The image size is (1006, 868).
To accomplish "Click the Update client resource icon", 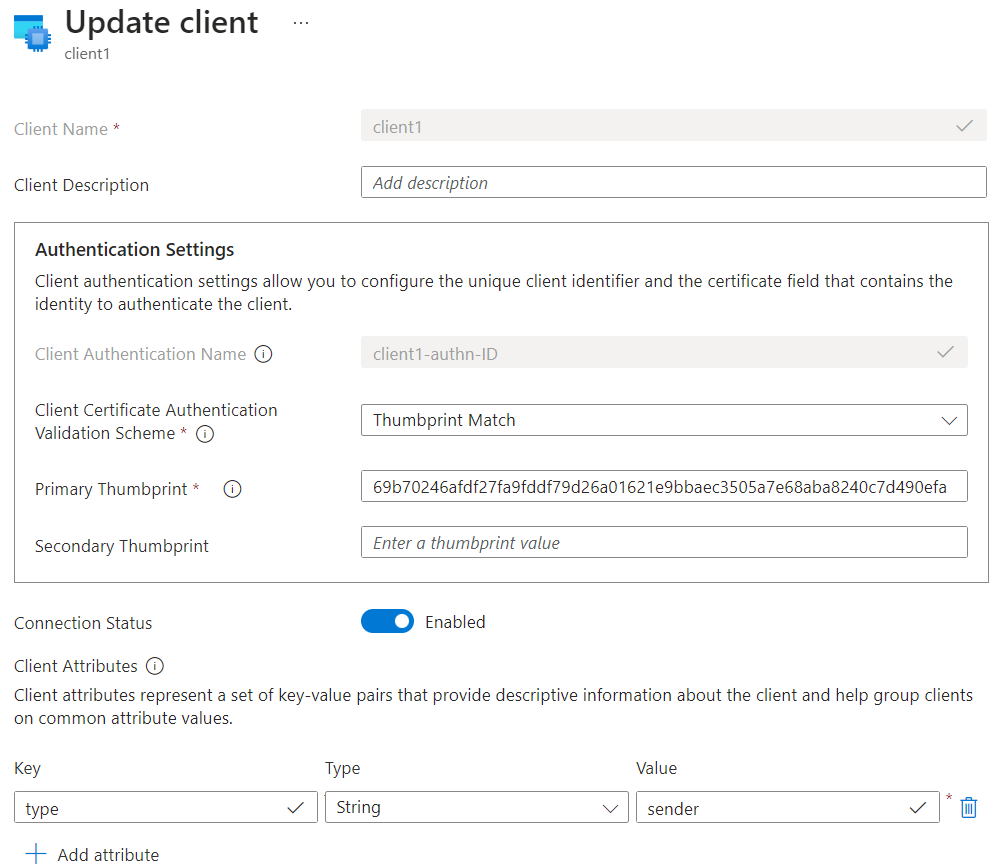I will (x=32, y=32).
